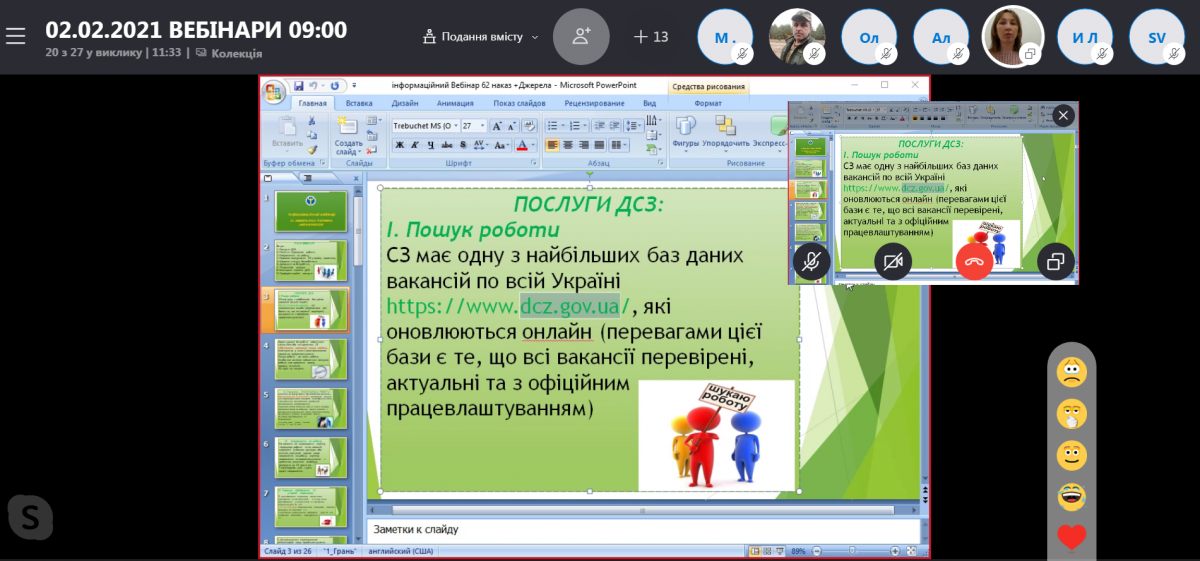Switch to the 'Вставка' ribbon tab
The image size is (1200, 561).
[x=359, y=103]
